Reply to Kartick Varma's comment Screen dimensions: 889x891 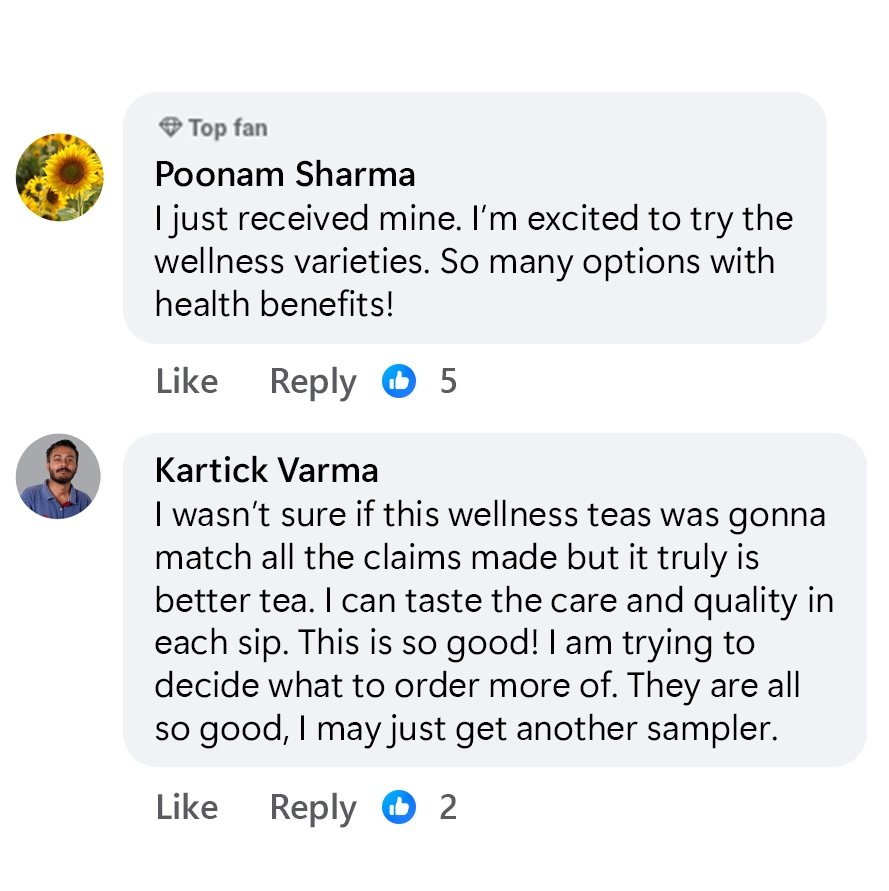(x=312, y=807)
